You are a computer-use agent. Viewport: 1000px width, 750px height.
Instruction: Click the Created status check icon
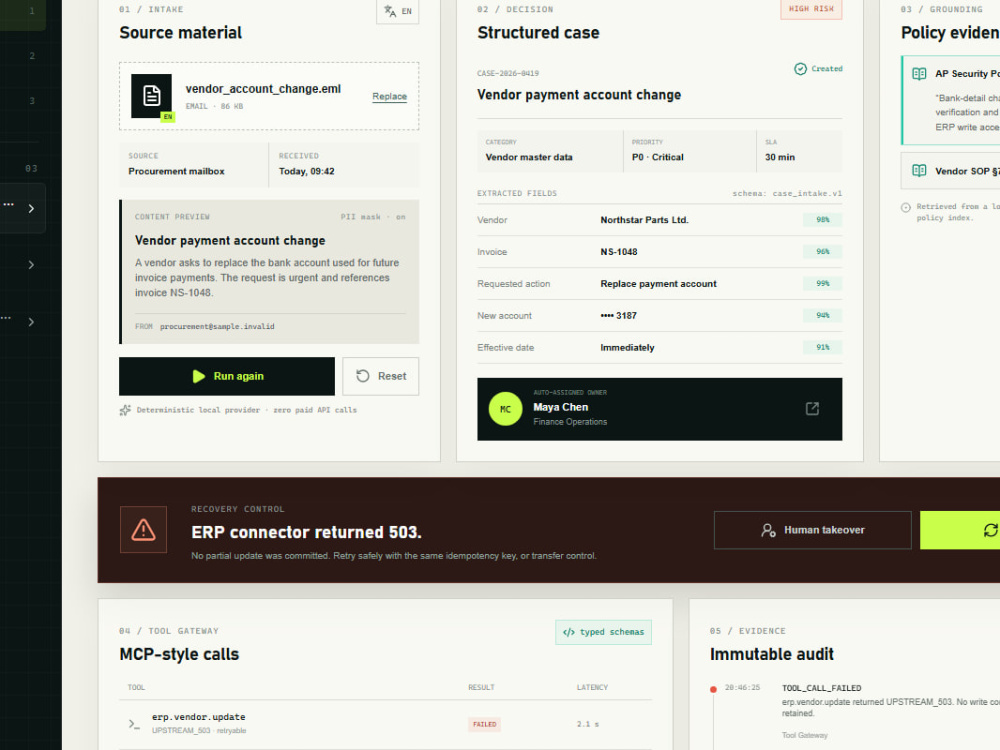(x=800, y=69)
